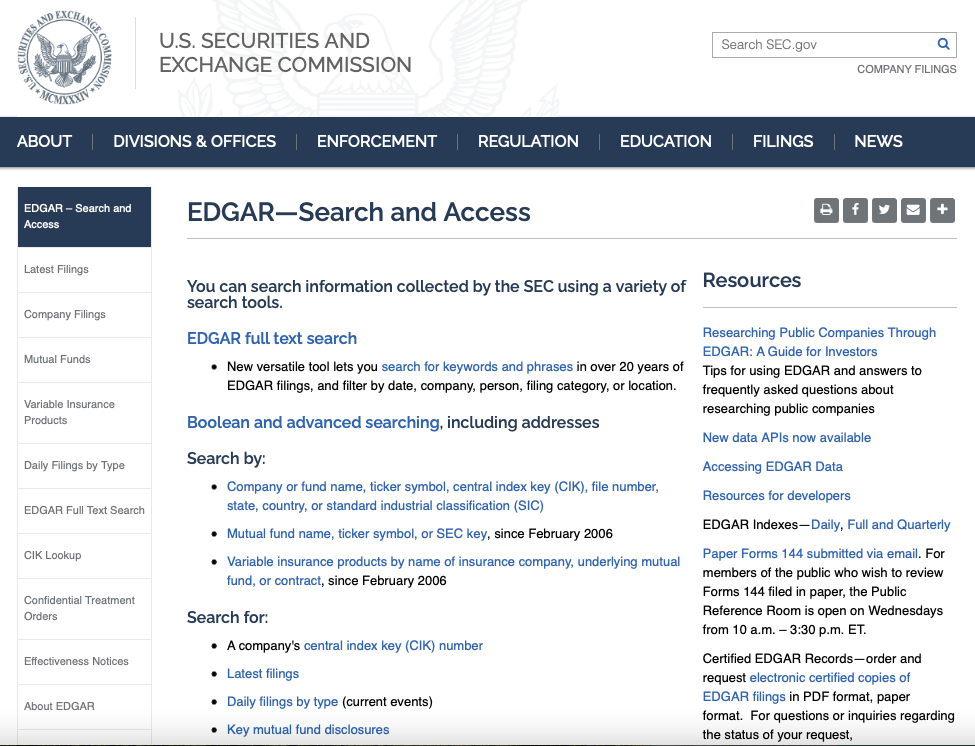Share the page on Twitter

coord(884,210)
